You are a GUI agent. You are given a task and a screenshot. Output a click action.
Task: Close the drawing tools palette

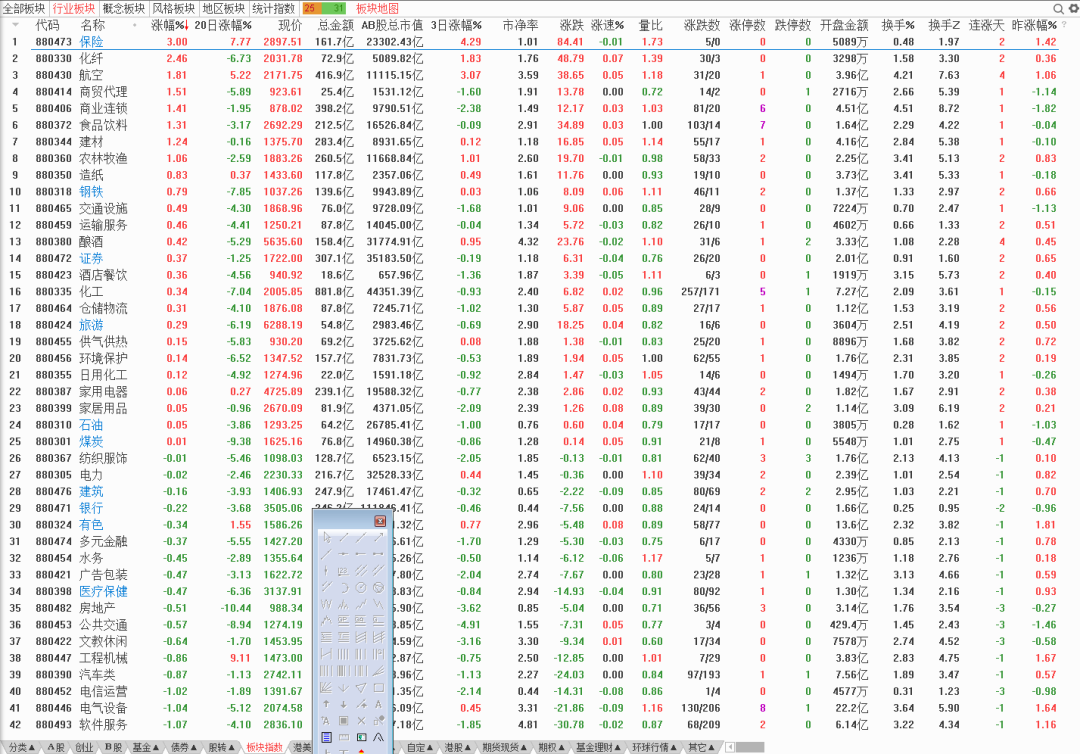coord(380,521)
